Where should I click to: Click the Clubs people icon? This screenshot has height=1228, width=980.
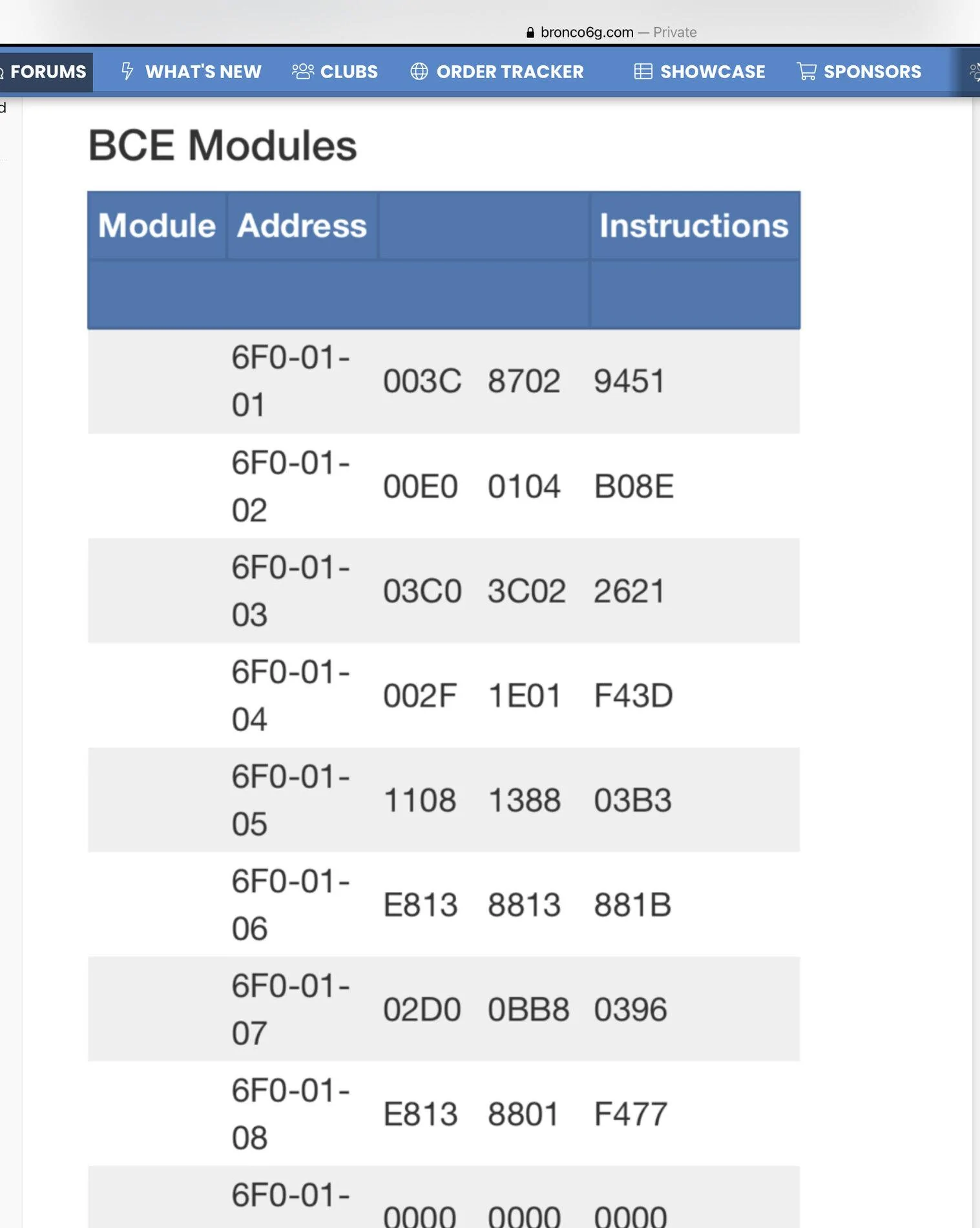point(302,71)
